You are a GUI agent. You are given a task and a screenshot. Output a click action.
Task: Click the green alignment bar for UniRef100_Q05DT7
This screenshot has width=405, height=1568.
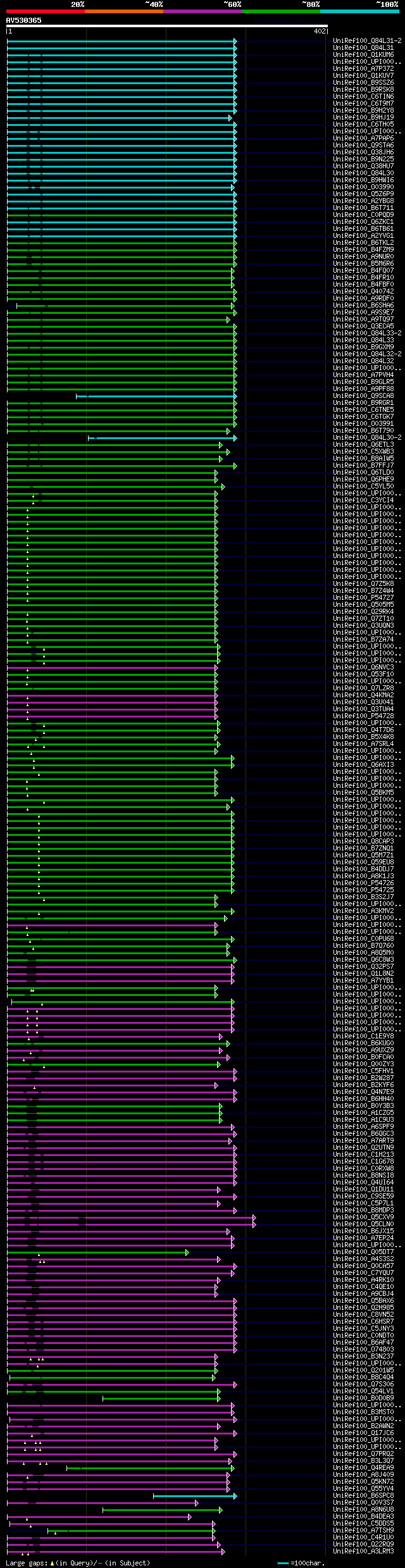(98, 1252)
